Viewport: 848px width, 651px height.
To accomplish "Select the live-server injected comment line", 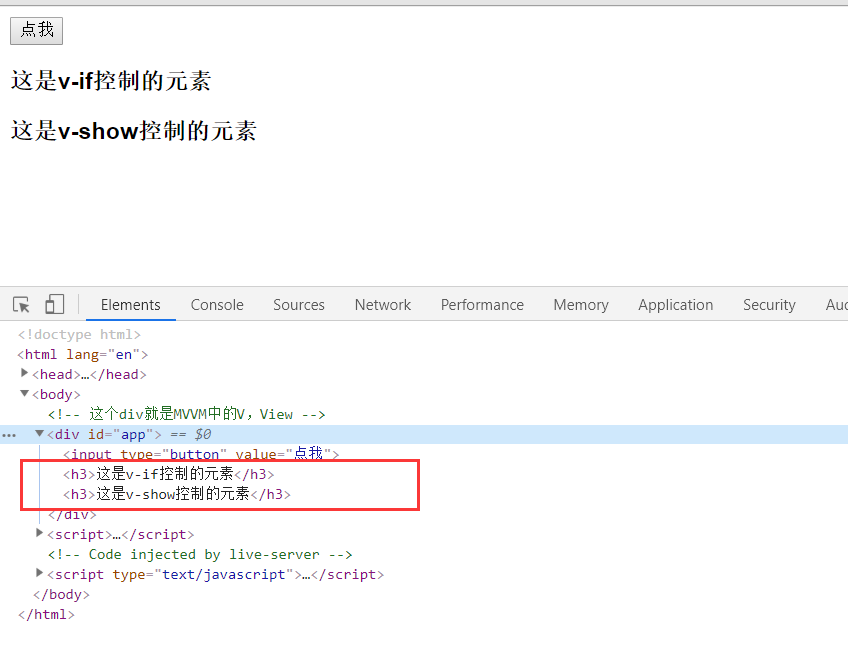I will tap(200, 555).
